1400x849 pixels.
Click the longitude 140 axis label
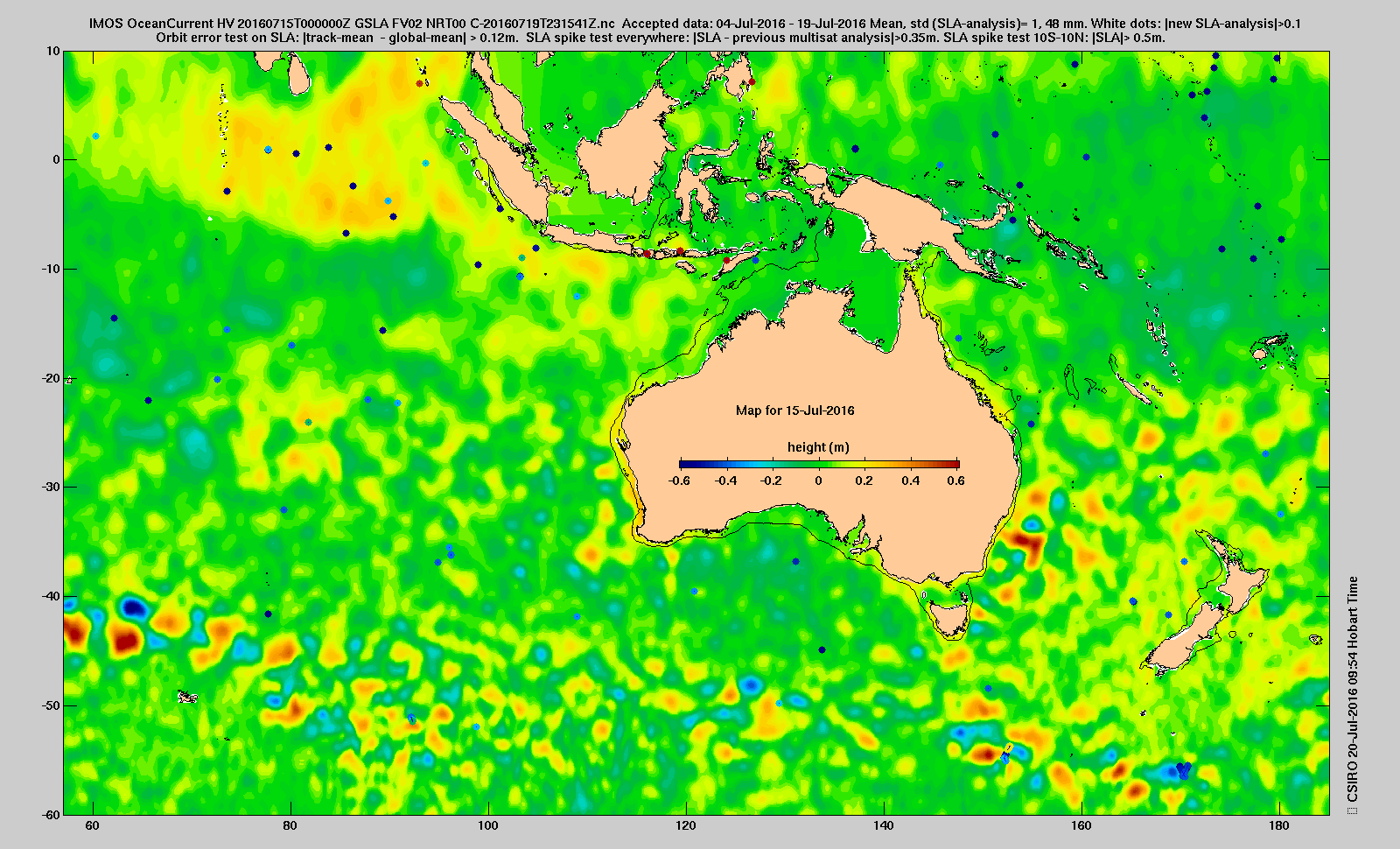tap(884, 825)
